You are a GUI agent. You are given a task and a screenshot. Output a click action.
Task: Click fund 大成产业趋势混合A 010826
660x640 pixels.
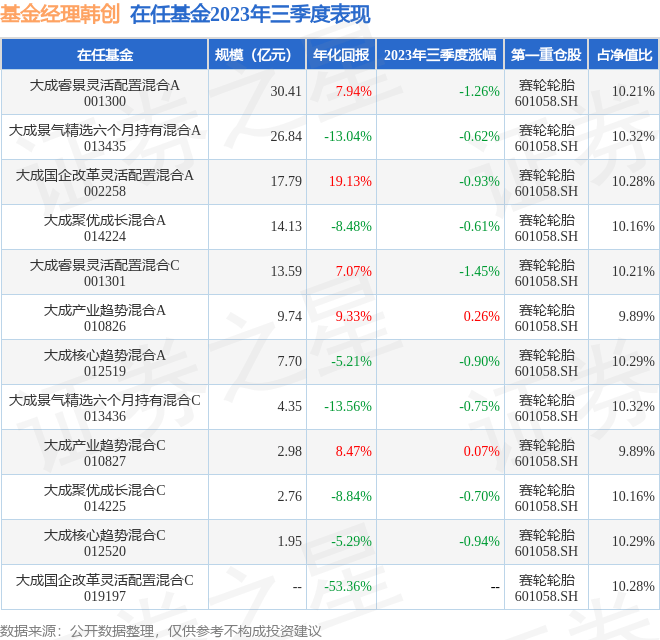coord(105,317)
